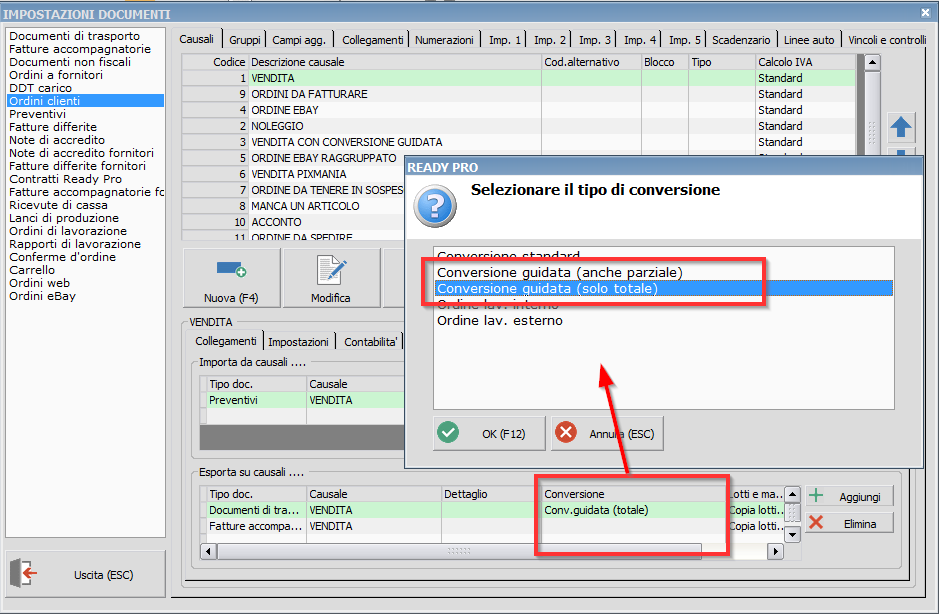
Task: Select Ricevute di cassa
Action: pyautogui.click(x=85, y=205)
